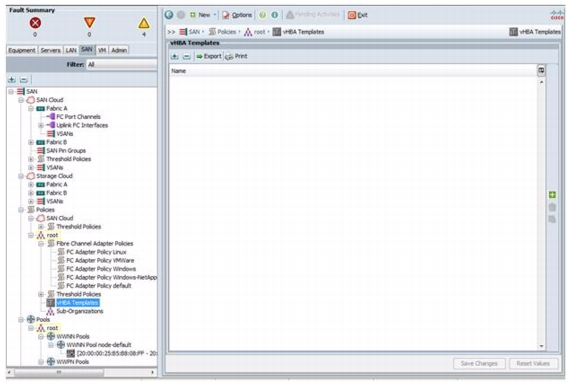Open the Filter dropdown set to All
The image size is (576, 387).
[x=122, y=65]
